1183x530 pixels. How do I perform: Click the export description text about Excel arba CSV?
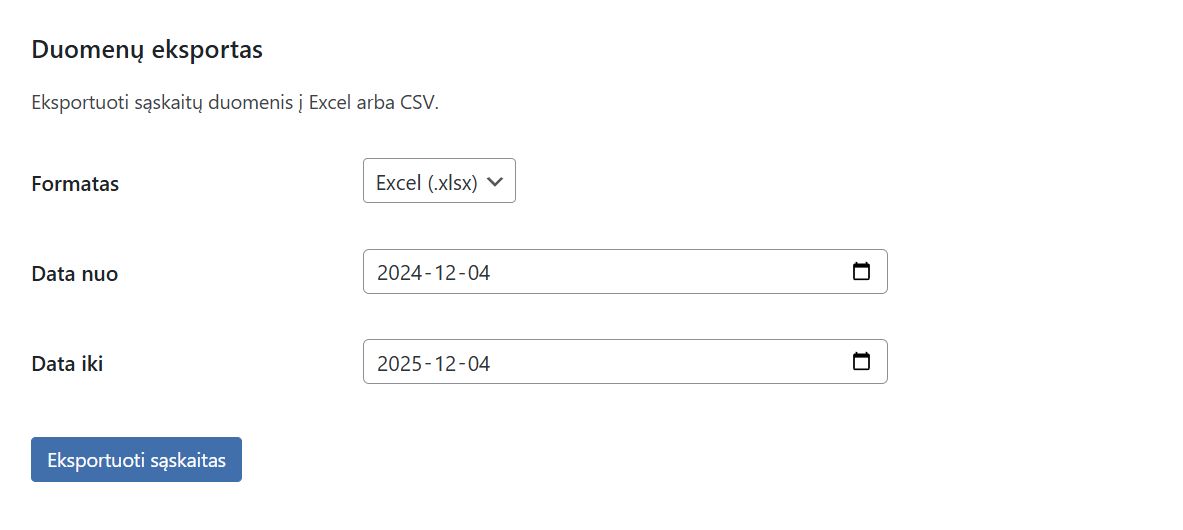[x=235, y=103]
